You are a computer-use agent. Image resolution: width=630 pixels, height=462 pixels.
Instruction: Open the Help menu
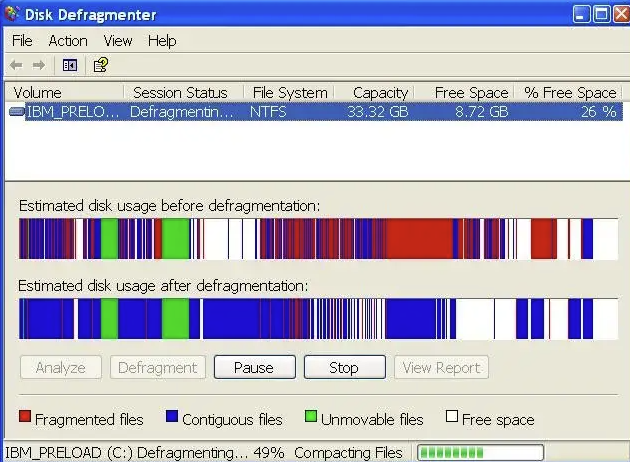(162, 41)
